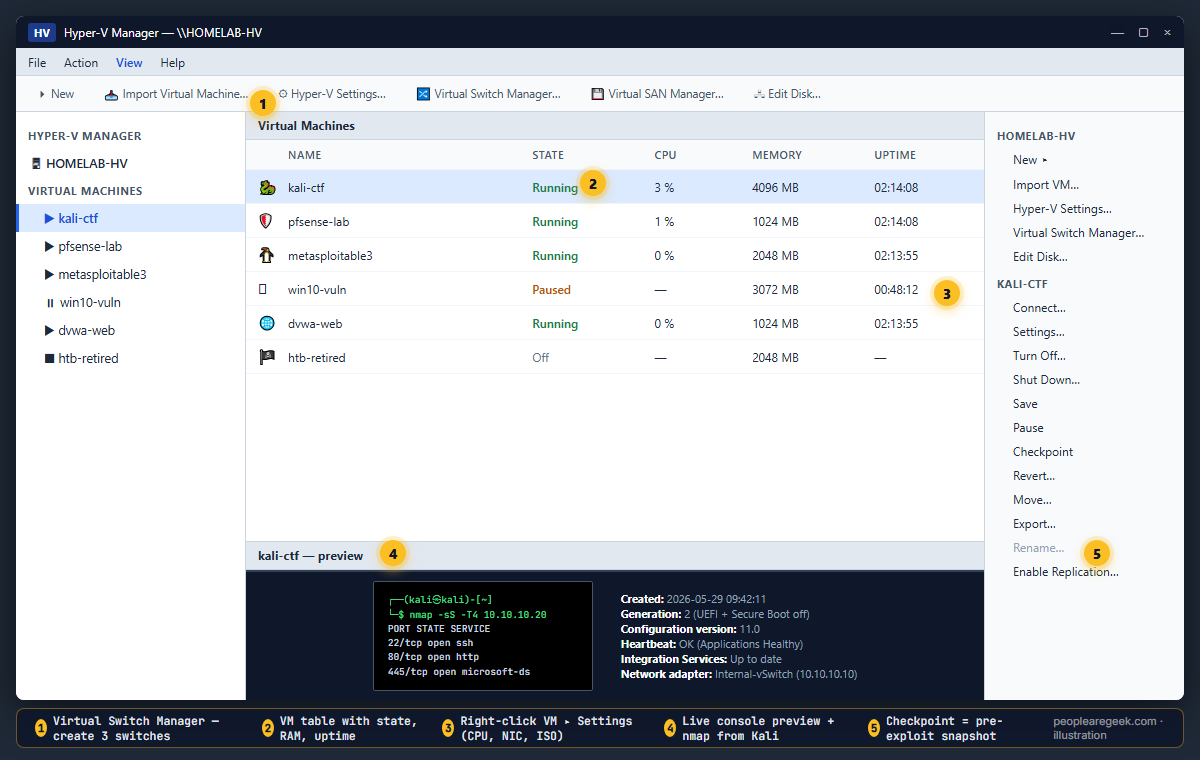1200x760 pixels.
Task: Click the Virtual SAN Manager disk icon
Action: click(597, 94)
